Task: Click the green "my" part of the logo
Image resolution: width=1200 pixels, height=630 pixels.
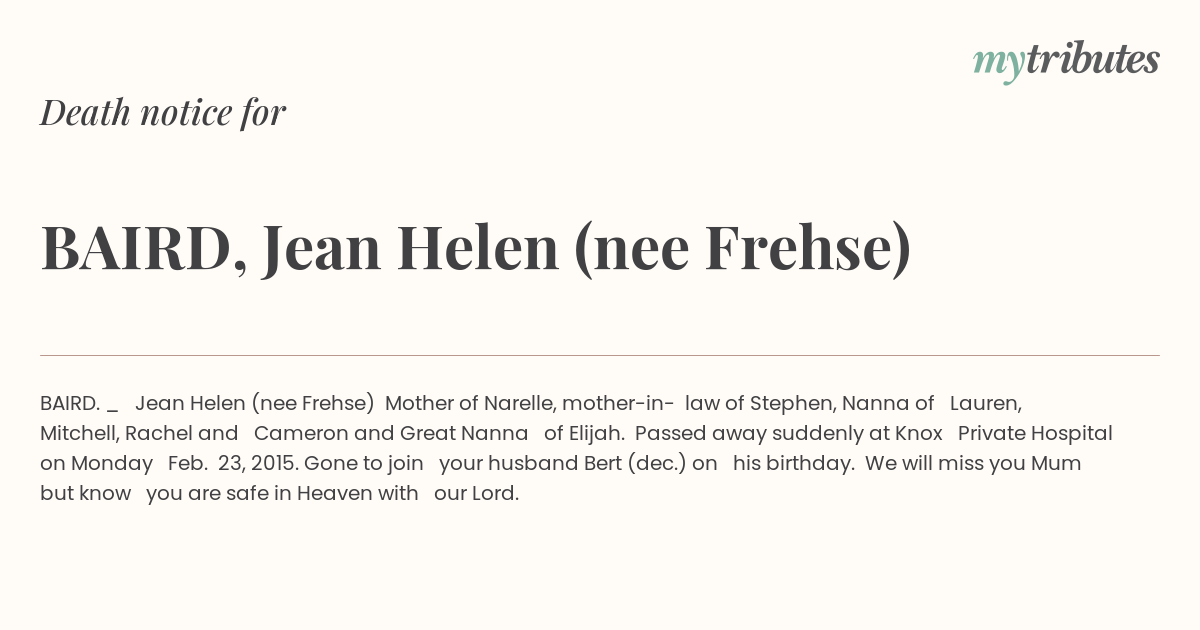Action: click(x=998, y=64)
